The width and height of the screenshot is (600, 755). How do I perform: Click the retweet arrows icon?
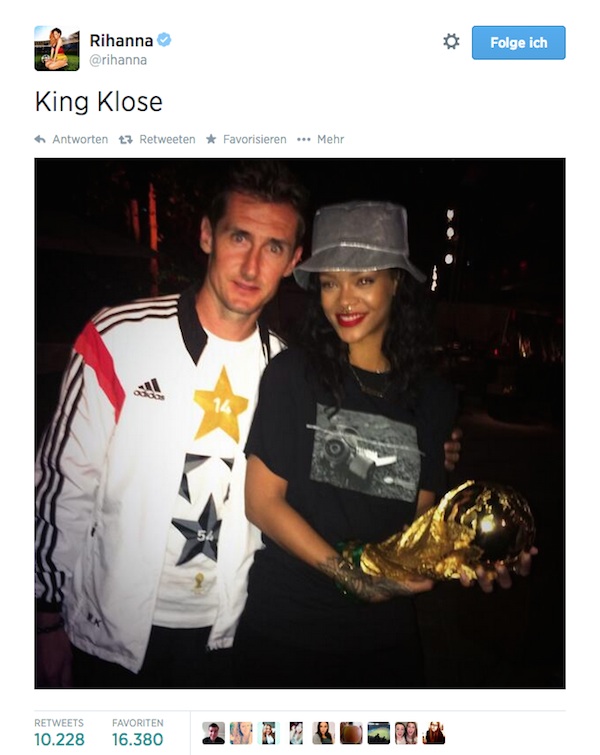pyautogui.click(x=126, y=140)
